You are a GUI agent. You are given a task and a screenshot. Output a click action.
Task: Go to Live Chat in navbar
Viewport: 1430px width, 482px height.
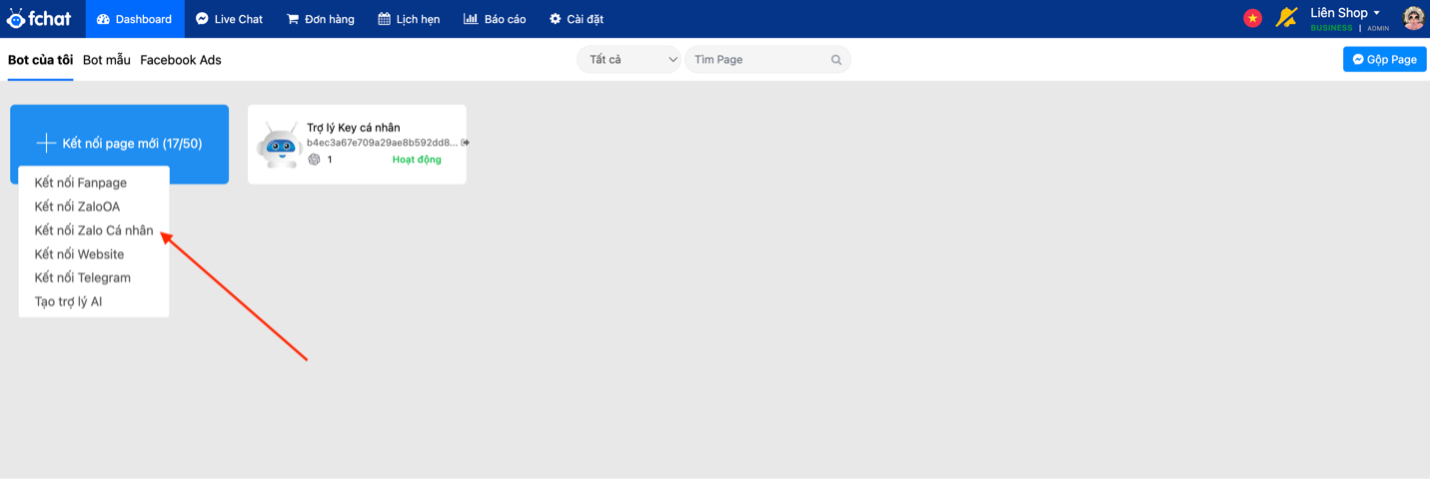click(229, 19)
